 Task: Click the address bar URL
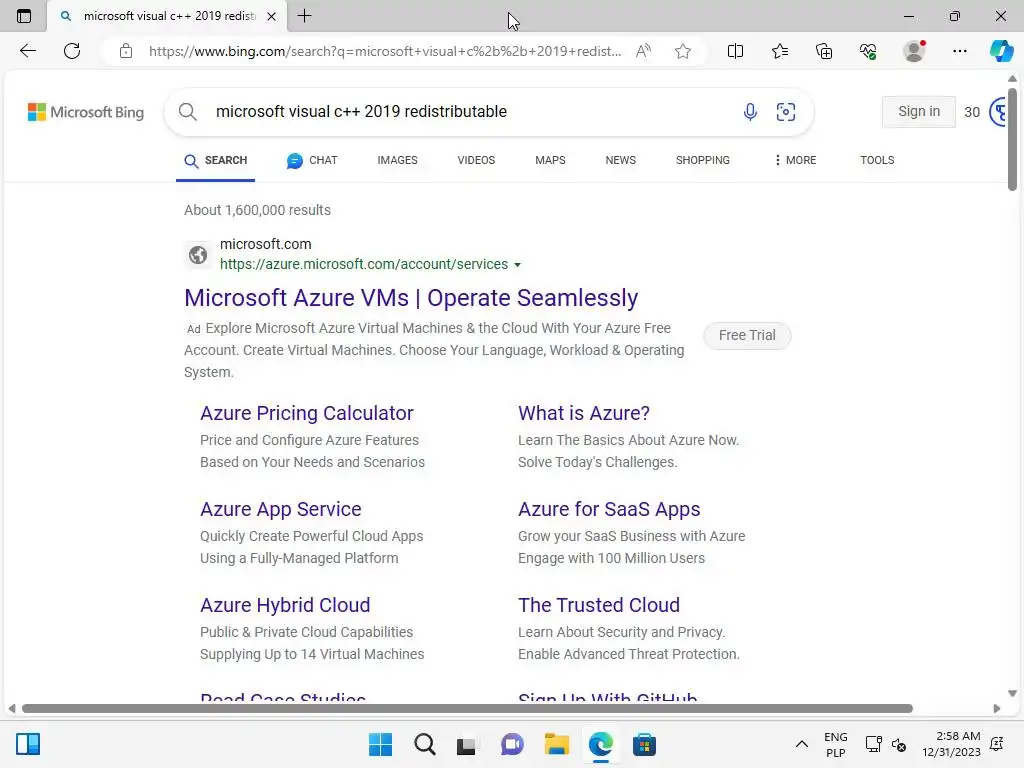coord(385,51)
